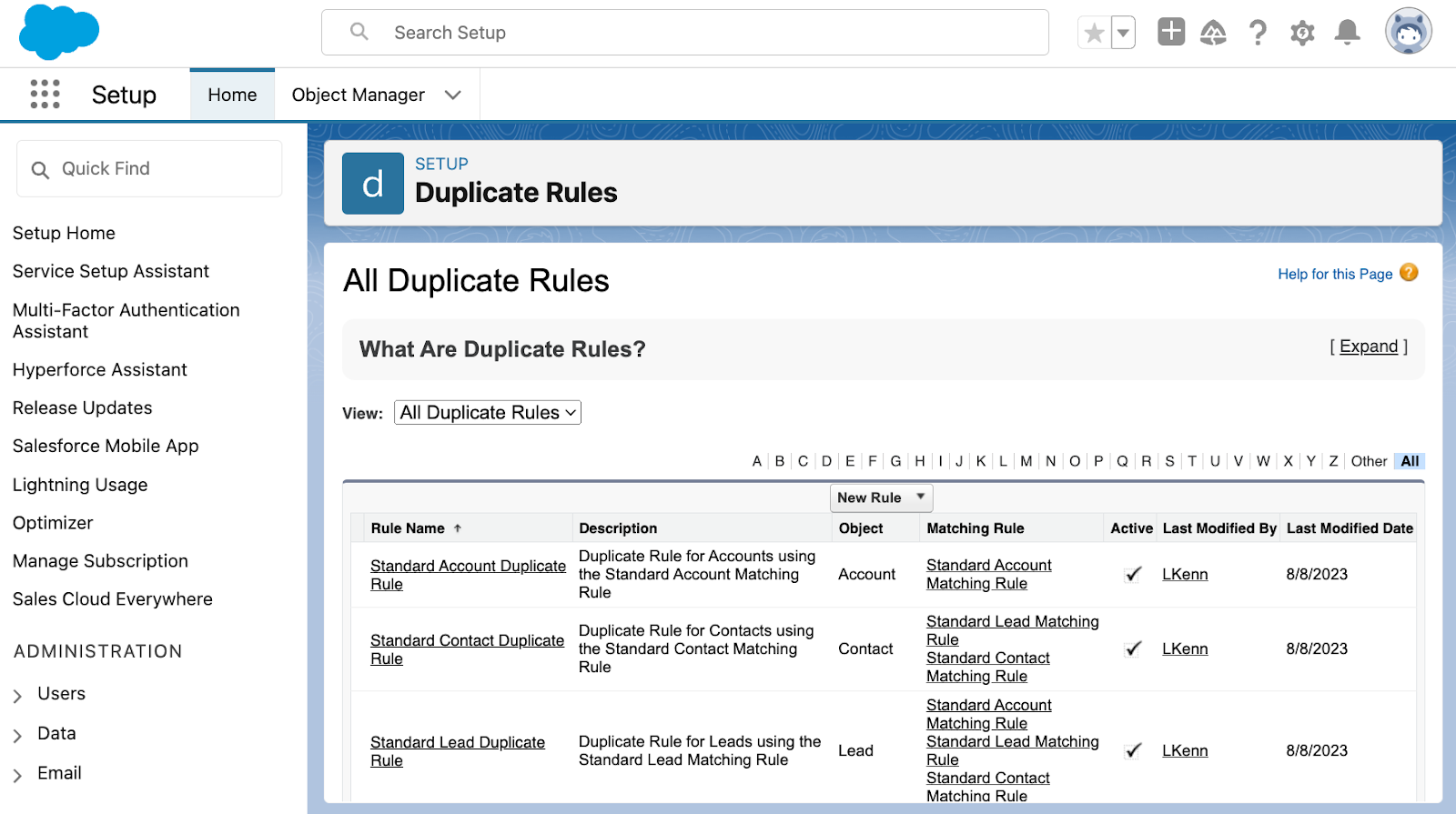Open the help question mark icon
The width and height of the screenshot is (1456, 814).
1258,33
